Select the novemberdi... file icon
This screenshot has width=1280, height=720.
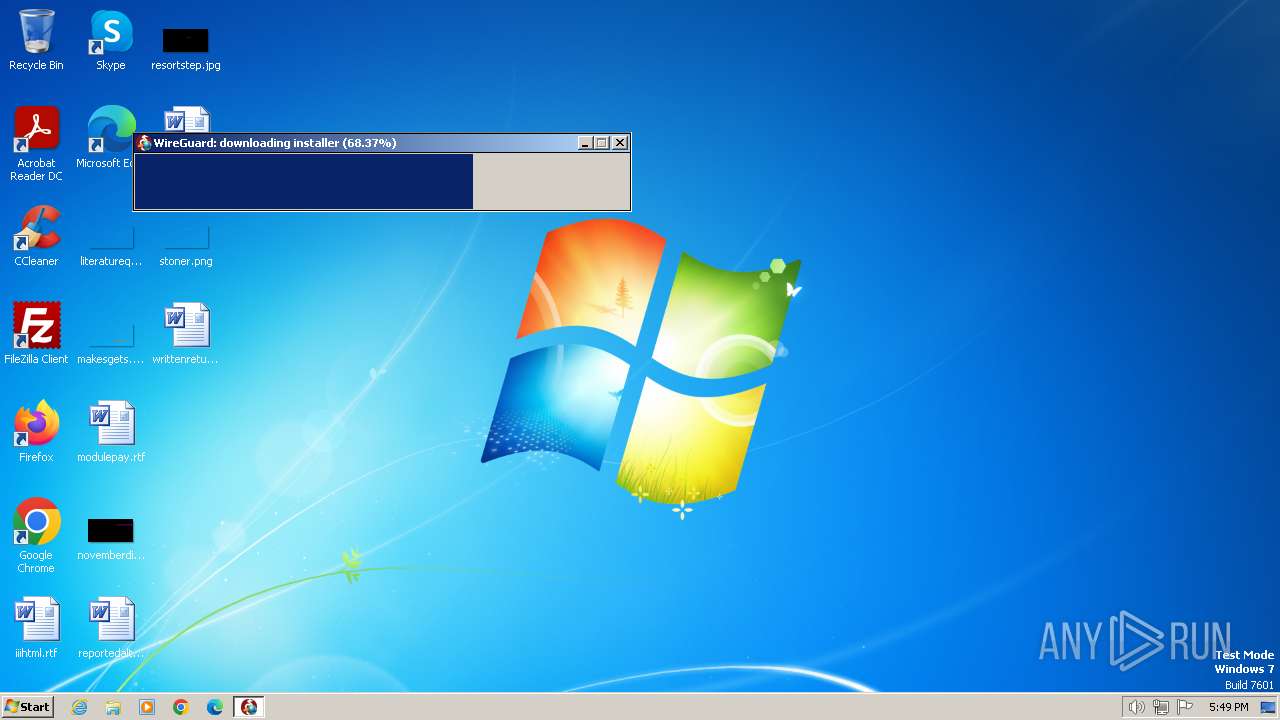(x=111, y=538)
